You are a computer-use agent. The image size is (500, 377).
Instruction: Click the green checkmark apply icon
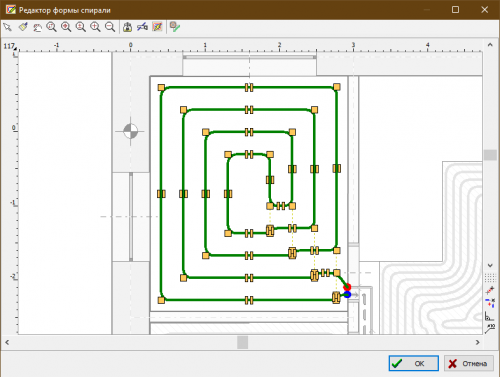pos(175,27)
